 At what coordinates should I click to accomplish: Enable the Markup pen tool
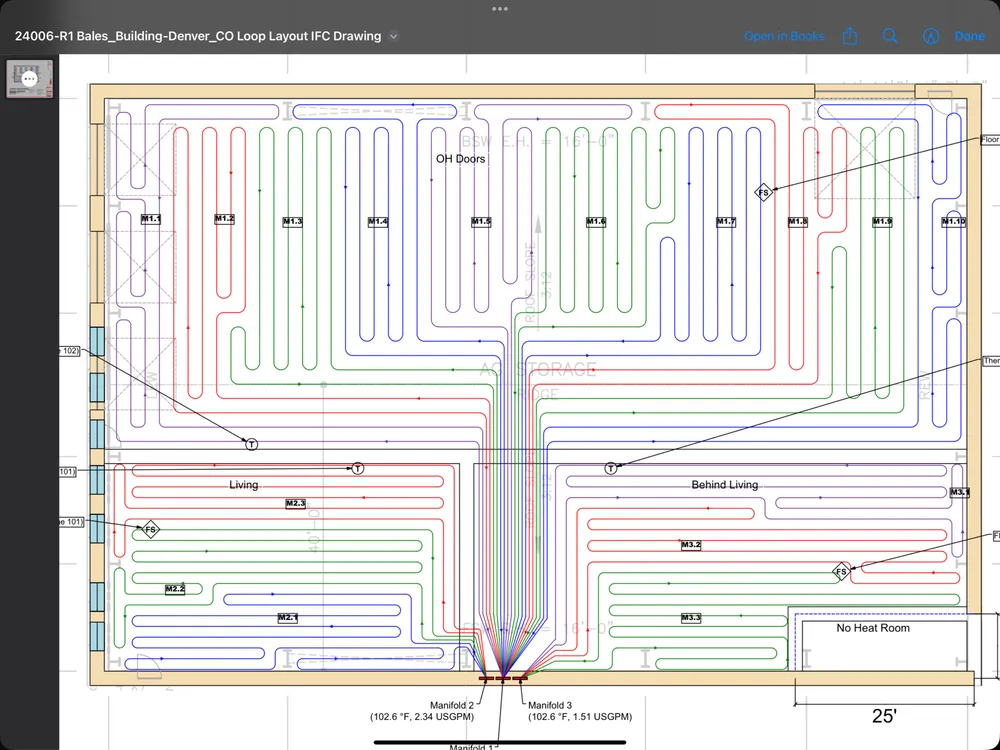(x=930, y=36)
